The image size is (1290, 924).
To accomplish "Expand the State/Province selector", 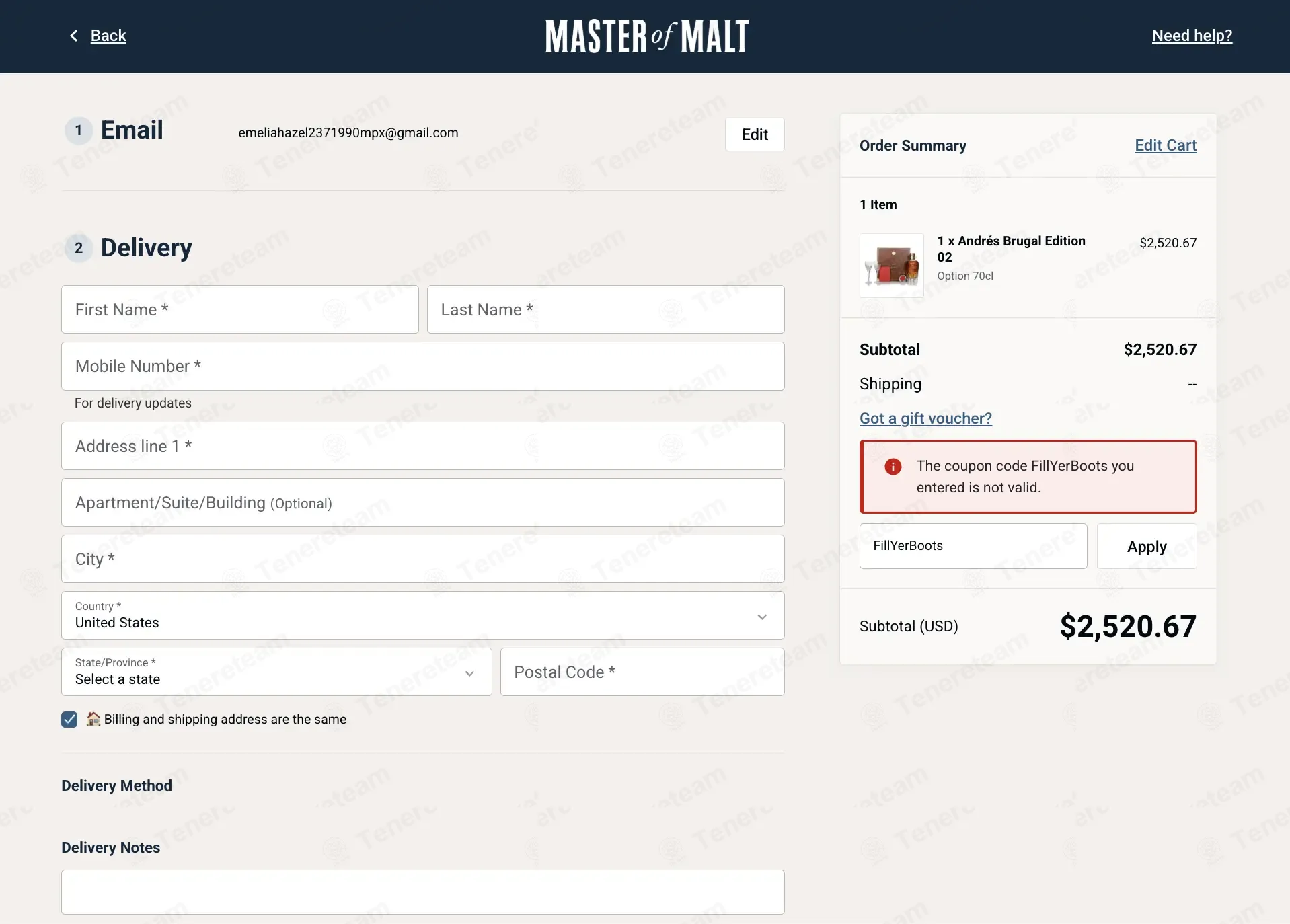I will pyautogui.click(x=276, y=672).
